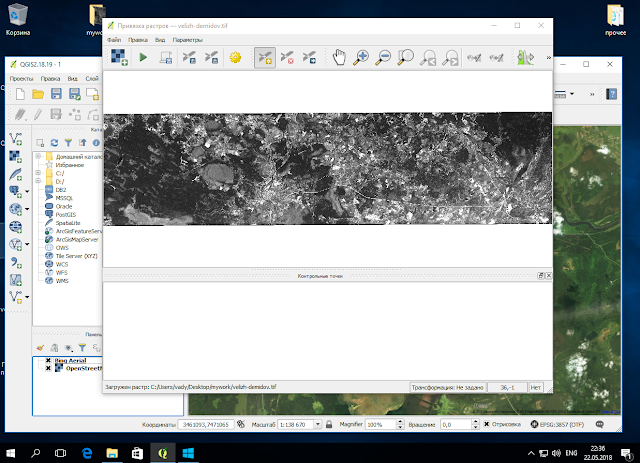Select the Add point tool
This screenshot has height=463, width=640.
coord(265,57)
